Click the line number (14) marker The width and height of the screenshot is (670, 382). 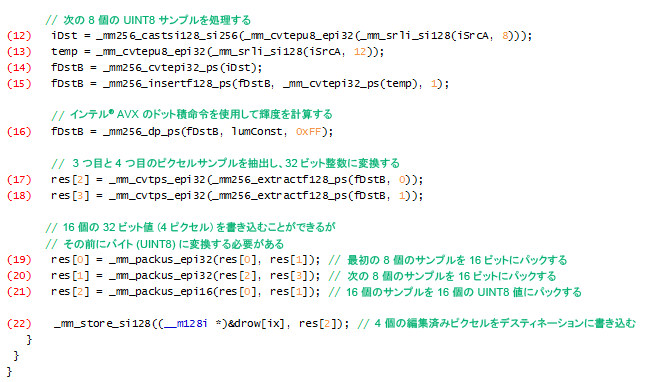[x=19, y=68]
